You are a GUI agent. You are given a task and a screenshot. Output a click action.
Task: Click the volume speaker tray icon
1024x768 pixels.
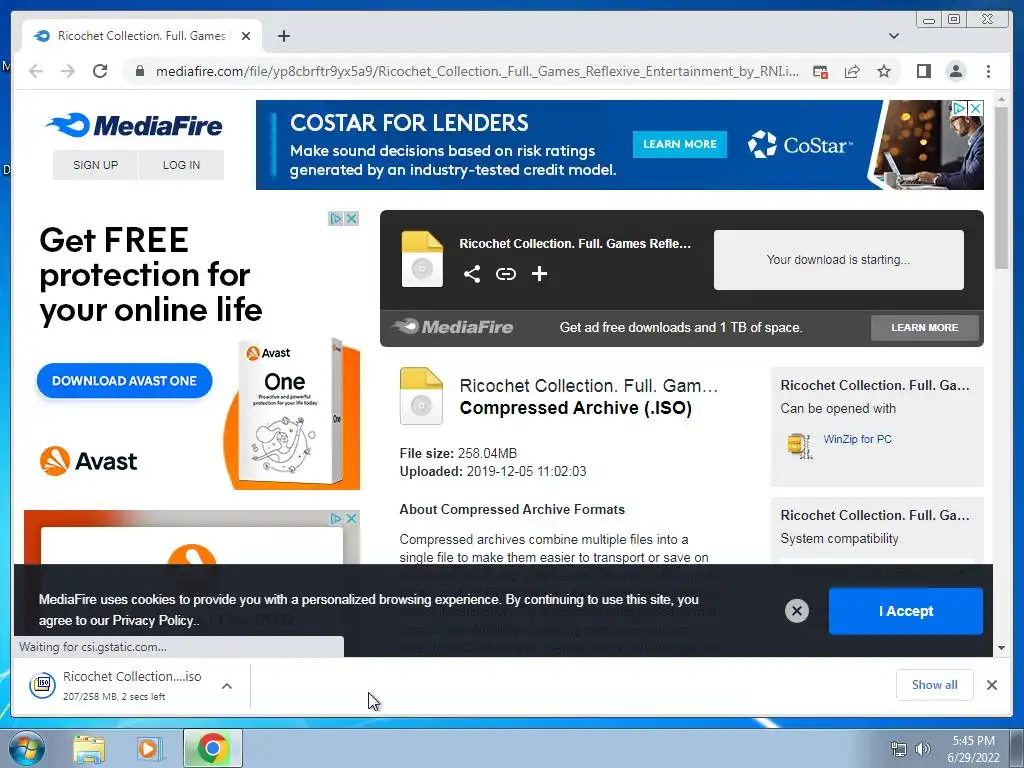point(923,749)
